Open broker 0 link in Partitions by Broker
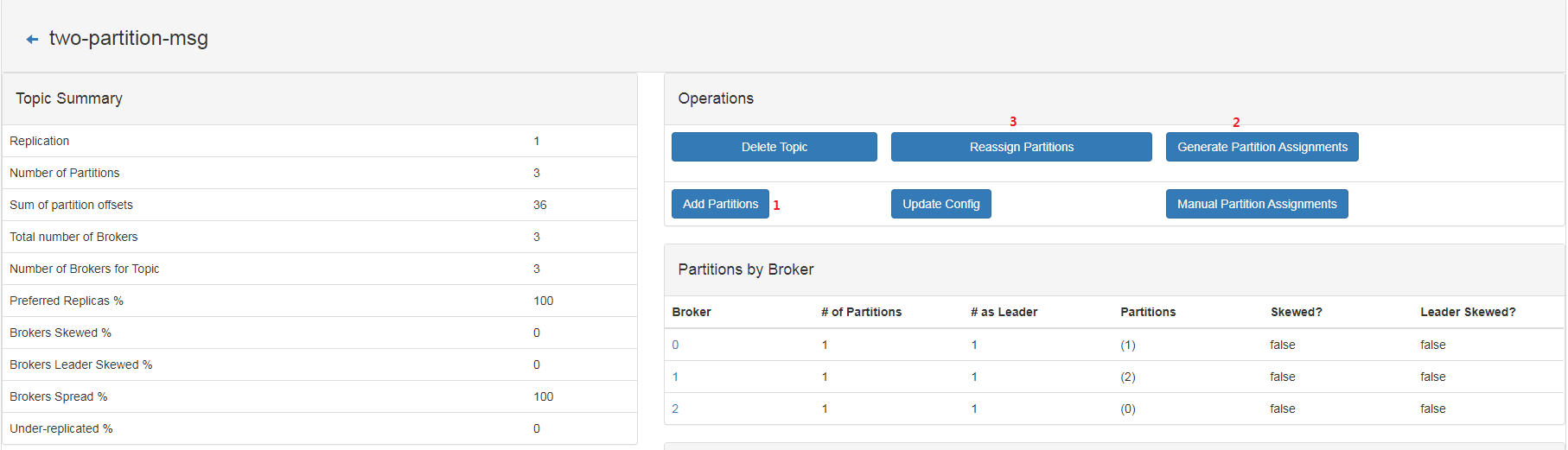The width and height of the screenshot is (1568, 450). click(675, 345)
